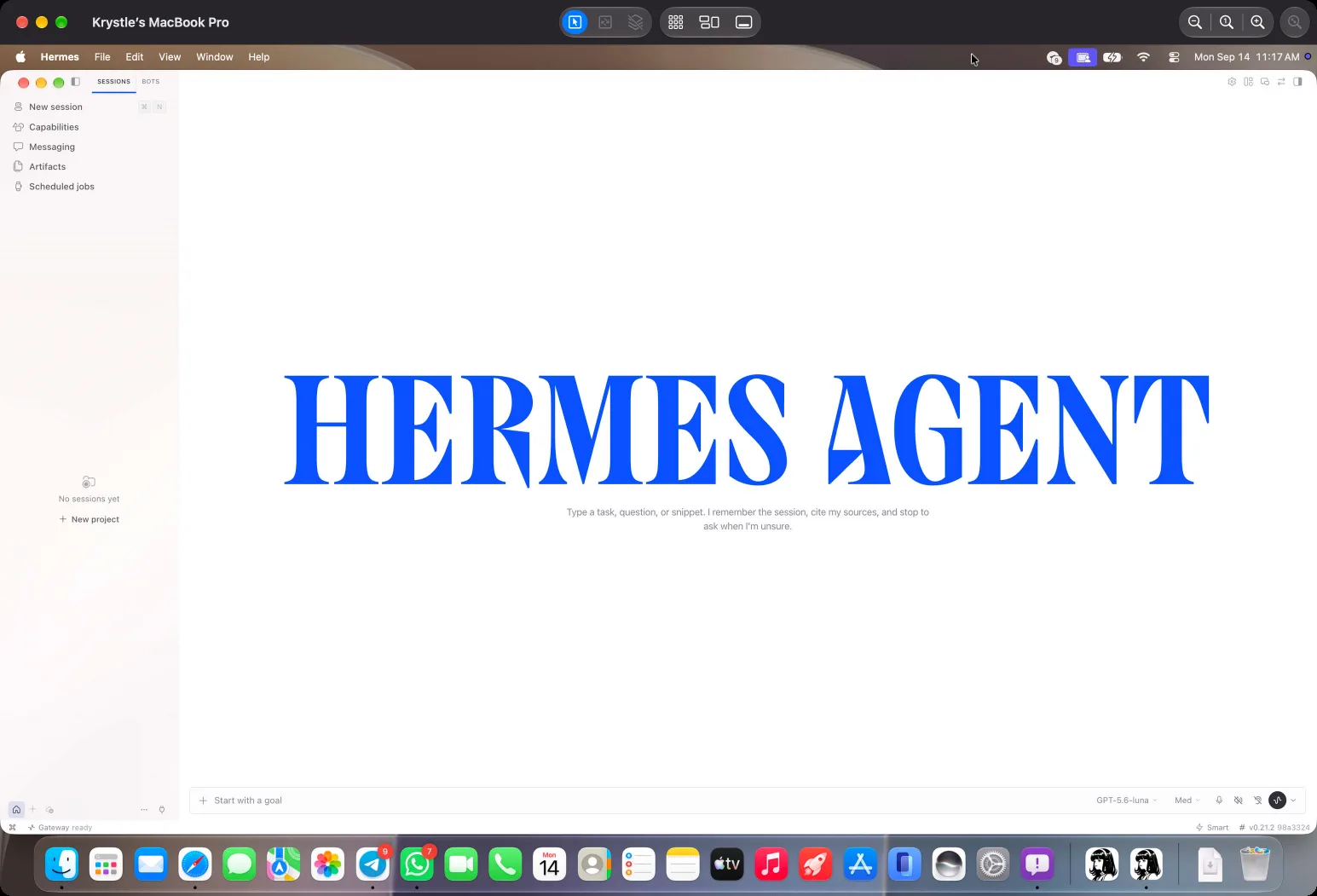This screenshot has height=896, width=1317.
Task: Open the GPT-5.6-luna model dropdown
Action: tap(1127, 801)
